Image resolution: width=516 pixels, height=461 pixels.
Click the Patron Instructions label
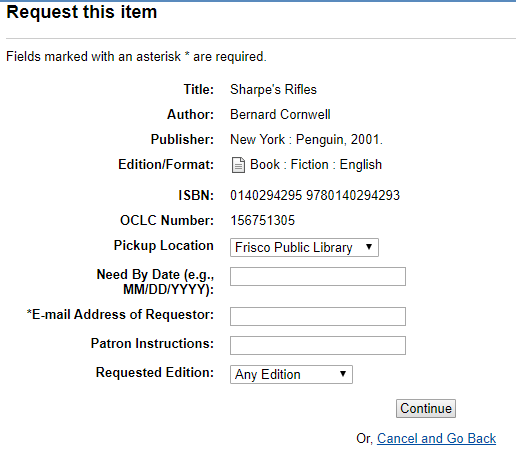(152, 343)
